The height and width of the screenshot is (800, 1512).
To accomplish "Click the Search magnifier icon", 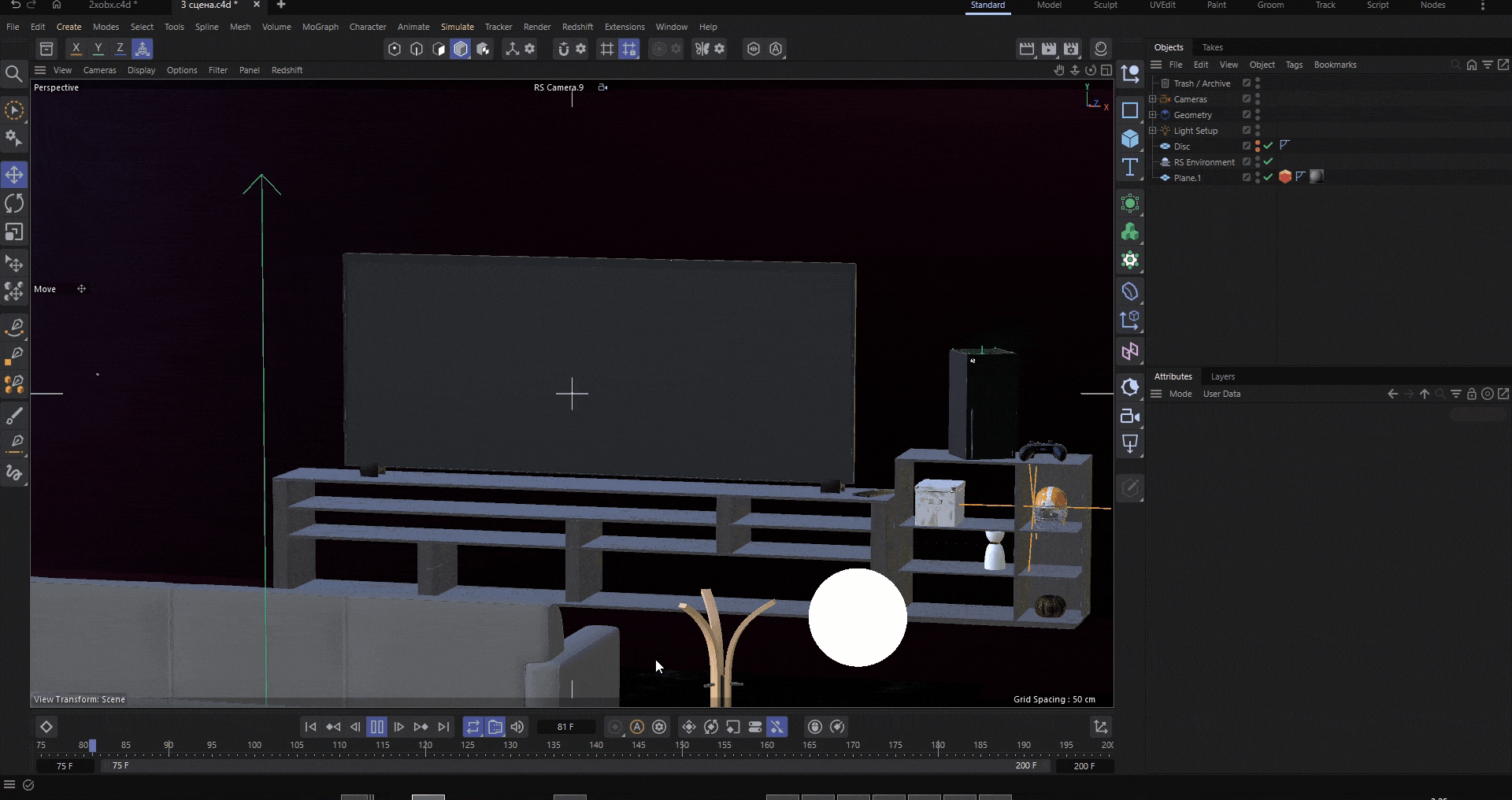I will (x=14, y=74).
